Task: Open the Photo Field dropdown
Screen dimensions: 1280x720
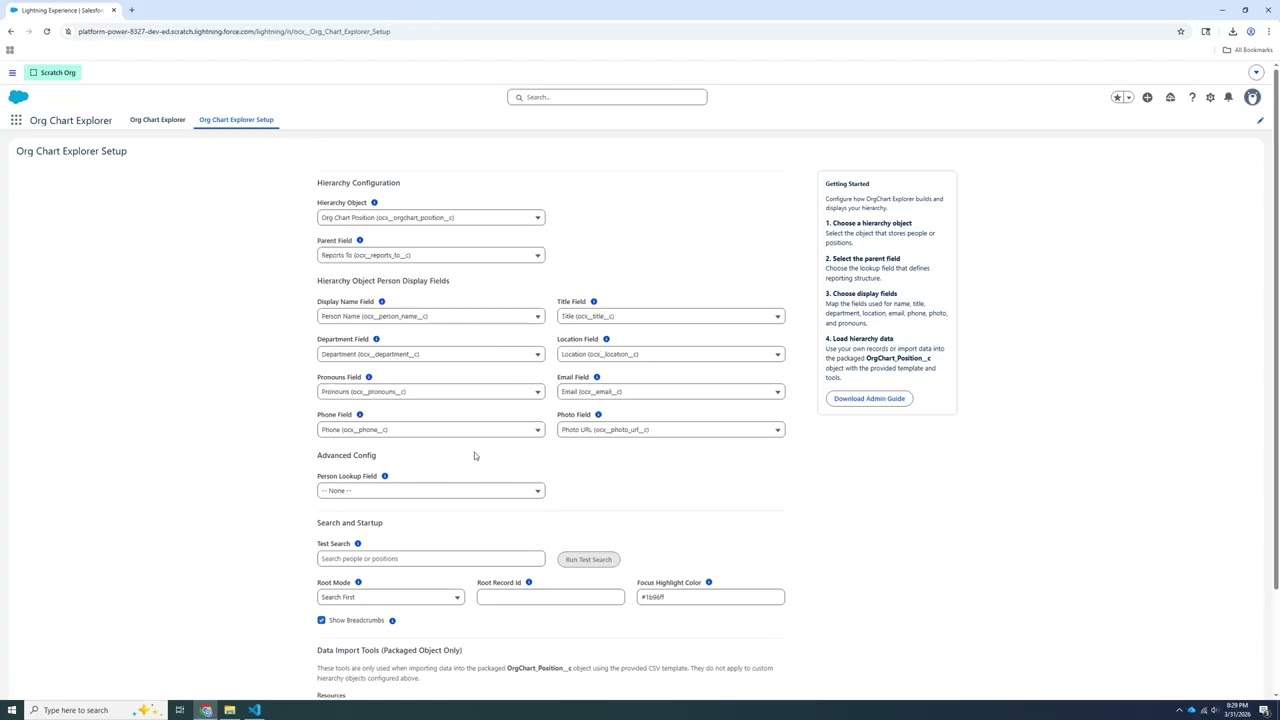Action: pos(671,430)
